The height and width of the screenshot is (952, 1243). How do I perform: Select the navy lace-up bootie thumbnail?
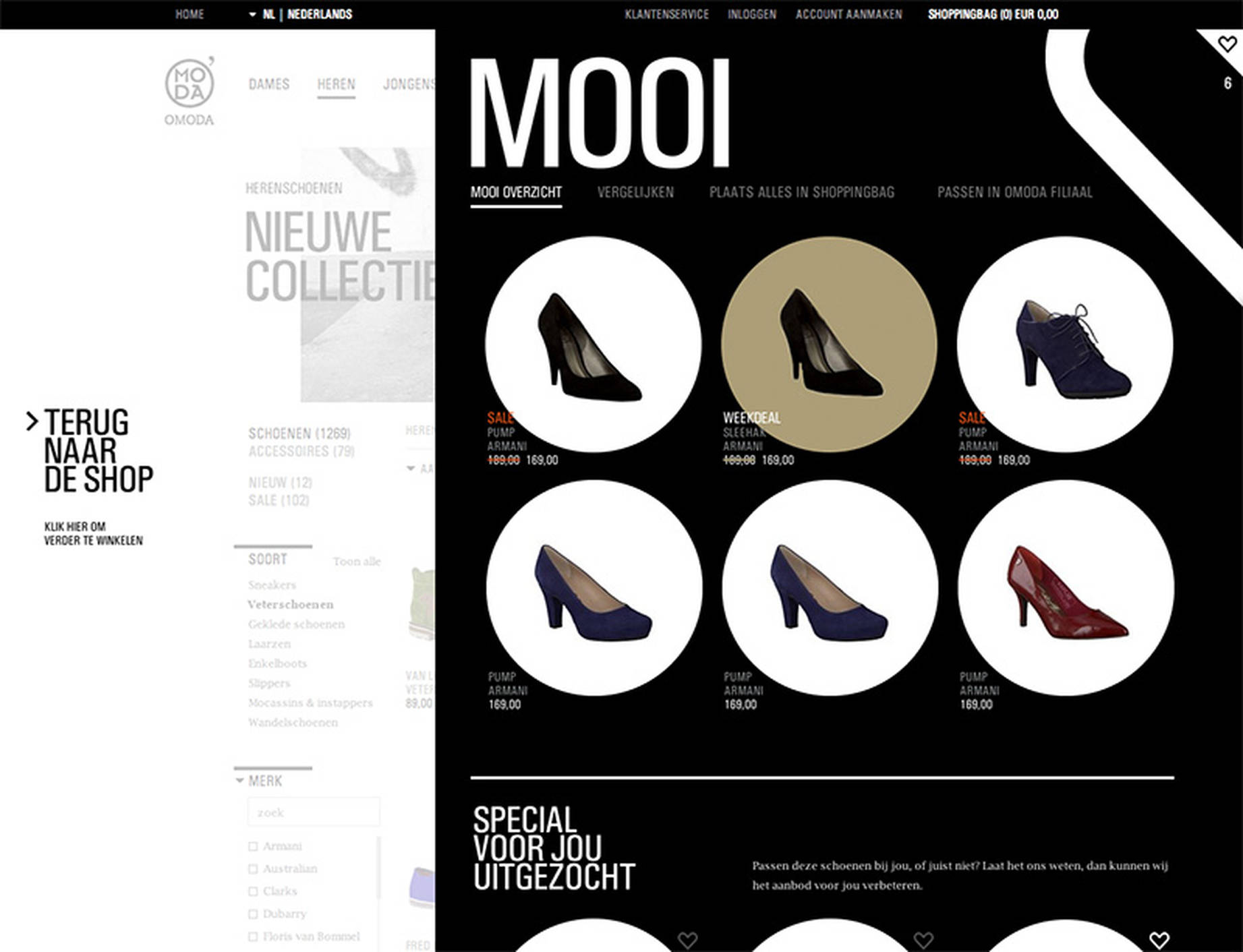point(1065,344)
